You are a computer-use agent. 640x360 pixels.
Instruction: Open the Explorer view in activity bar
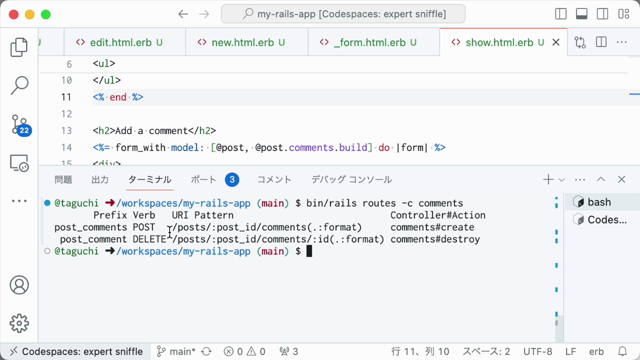click(x=19, y=47)
